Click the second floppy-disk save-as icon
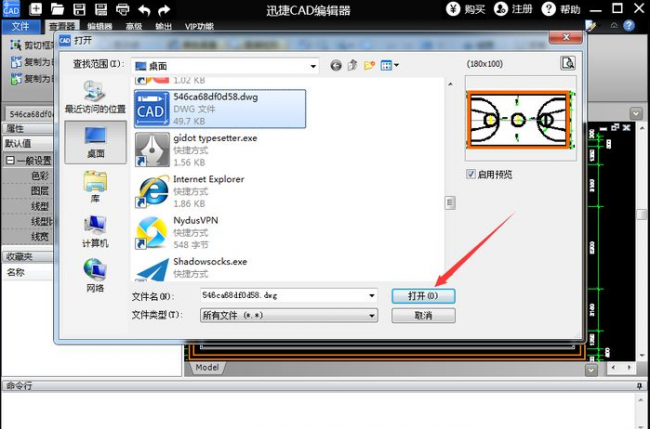Viewport: 650px width, 429px height. pos(101,9)
